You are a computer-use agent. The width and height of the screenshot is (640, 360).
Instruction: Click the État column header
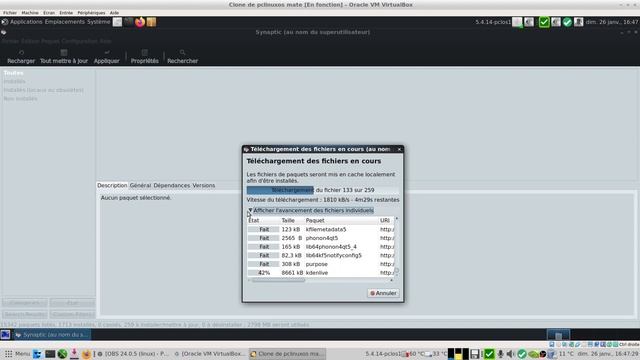click(x=263, y=220)
